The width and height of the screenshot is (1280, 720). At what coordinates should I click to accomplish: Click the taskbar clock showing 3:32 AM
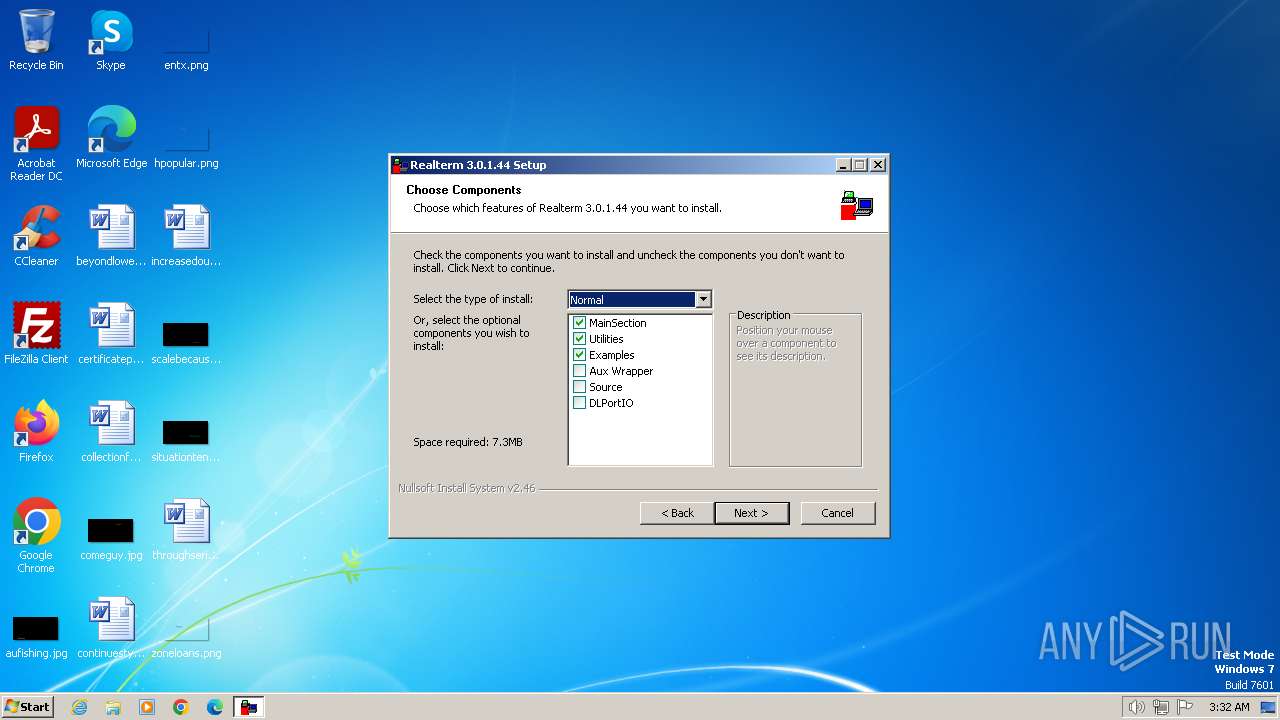point(1229,707)
